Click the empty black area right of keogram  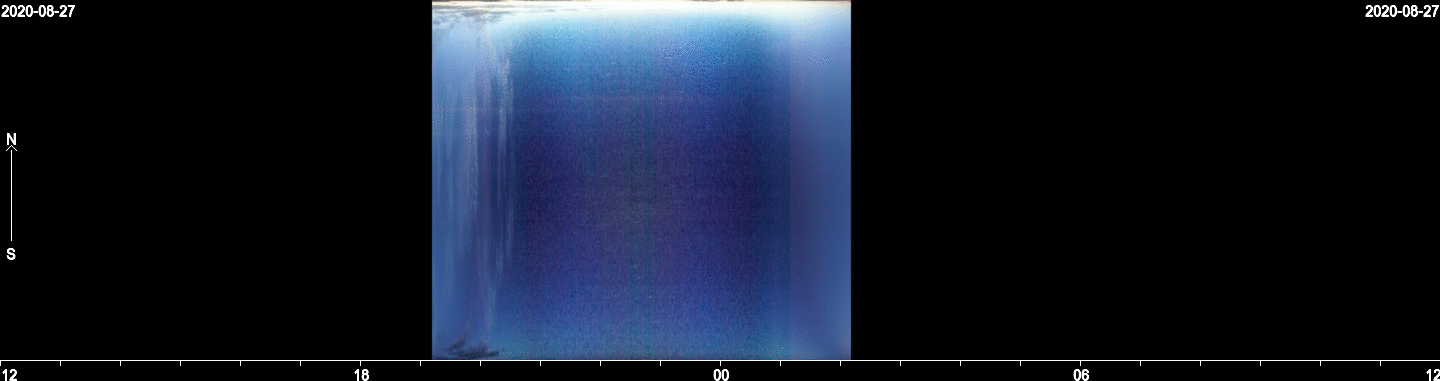pyautogui.click(x=1140, y=180)
